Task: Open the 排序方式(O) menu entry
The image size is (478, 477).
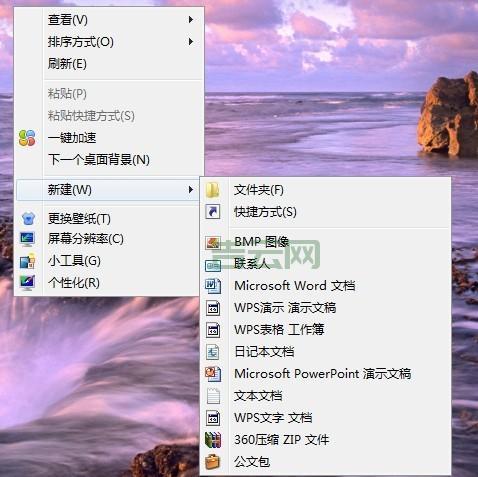Action: (109, 42)
